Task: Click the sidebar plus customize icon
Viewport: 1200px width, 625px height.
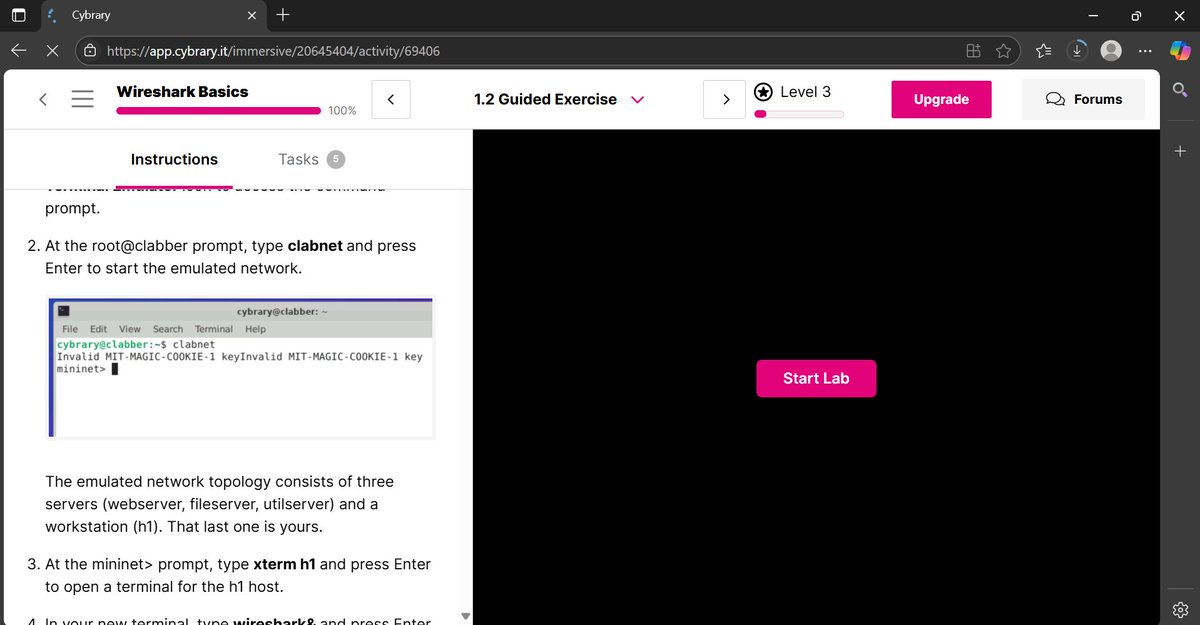Action: coord(1180,151)
